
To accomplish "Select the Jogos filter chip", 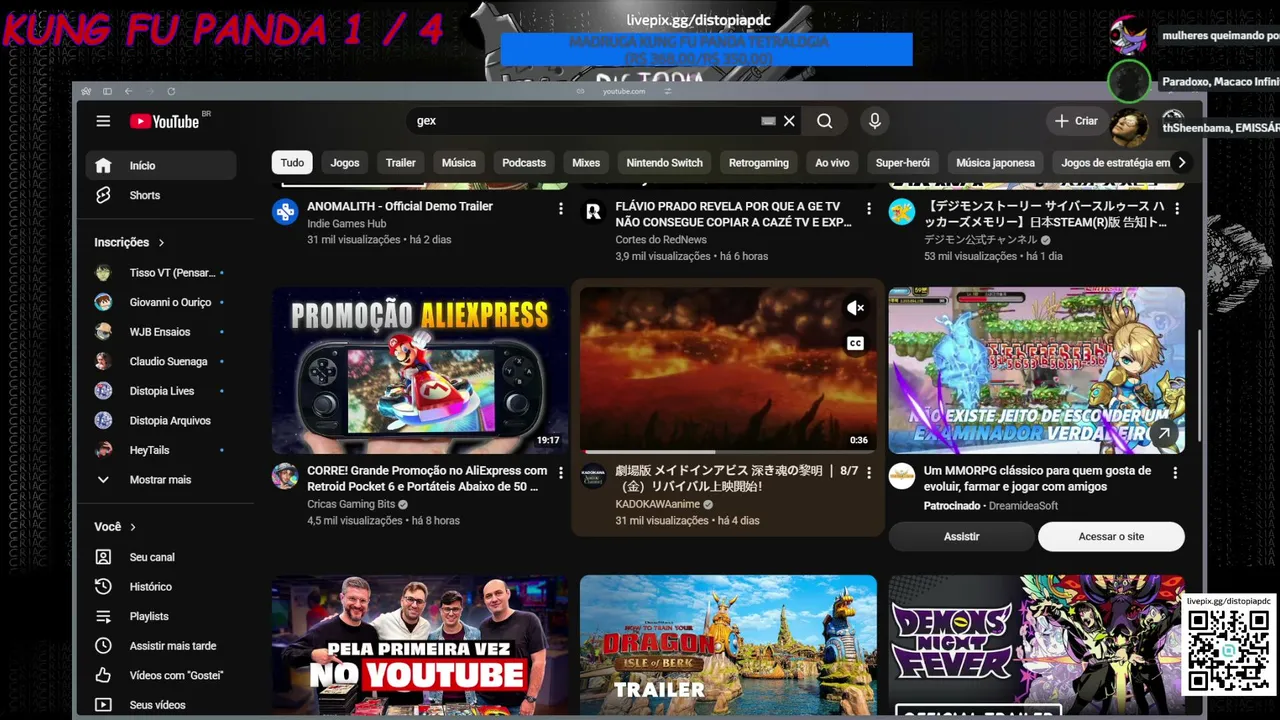I will point(345,163).
